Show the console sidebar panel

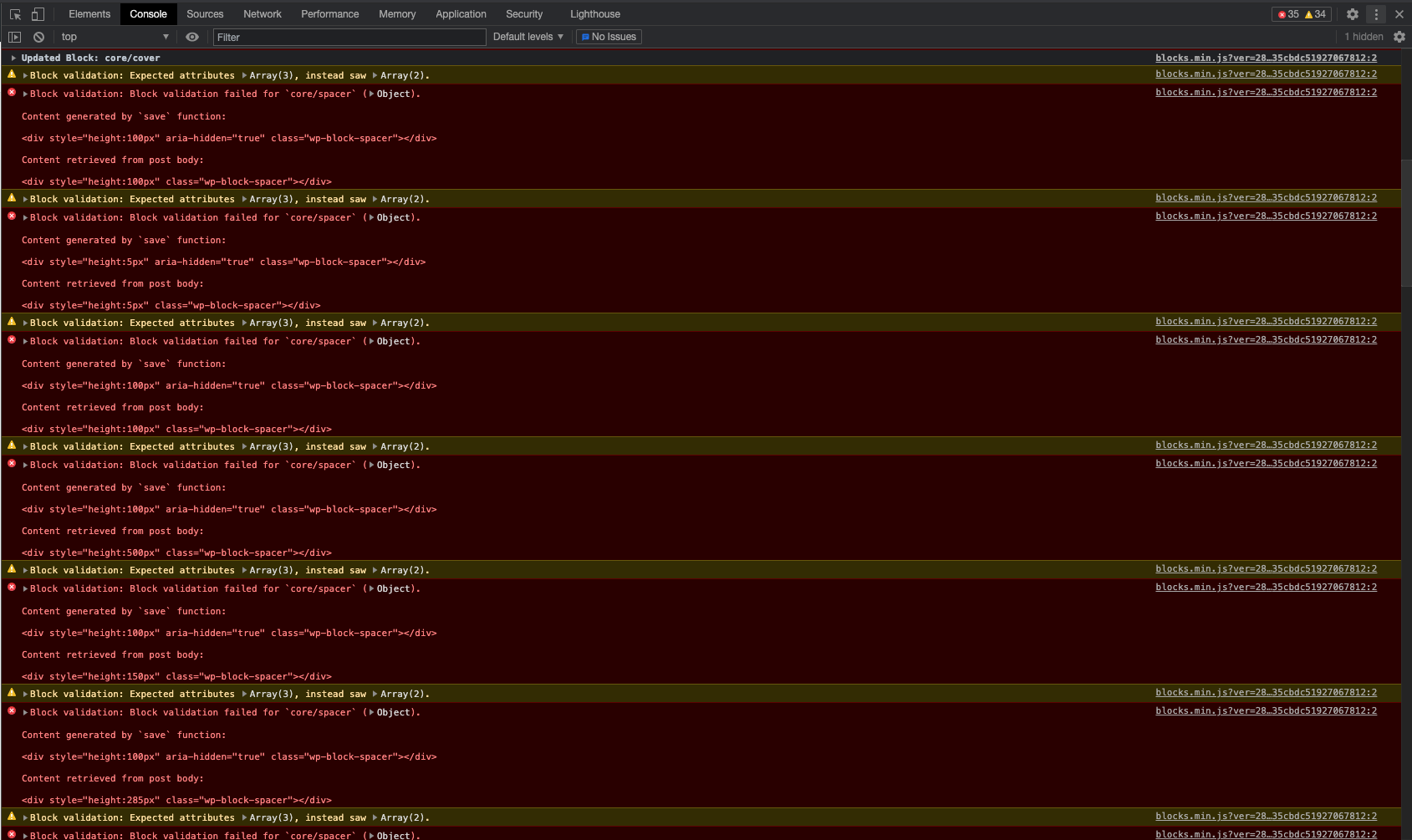click(x=14, y=37)
